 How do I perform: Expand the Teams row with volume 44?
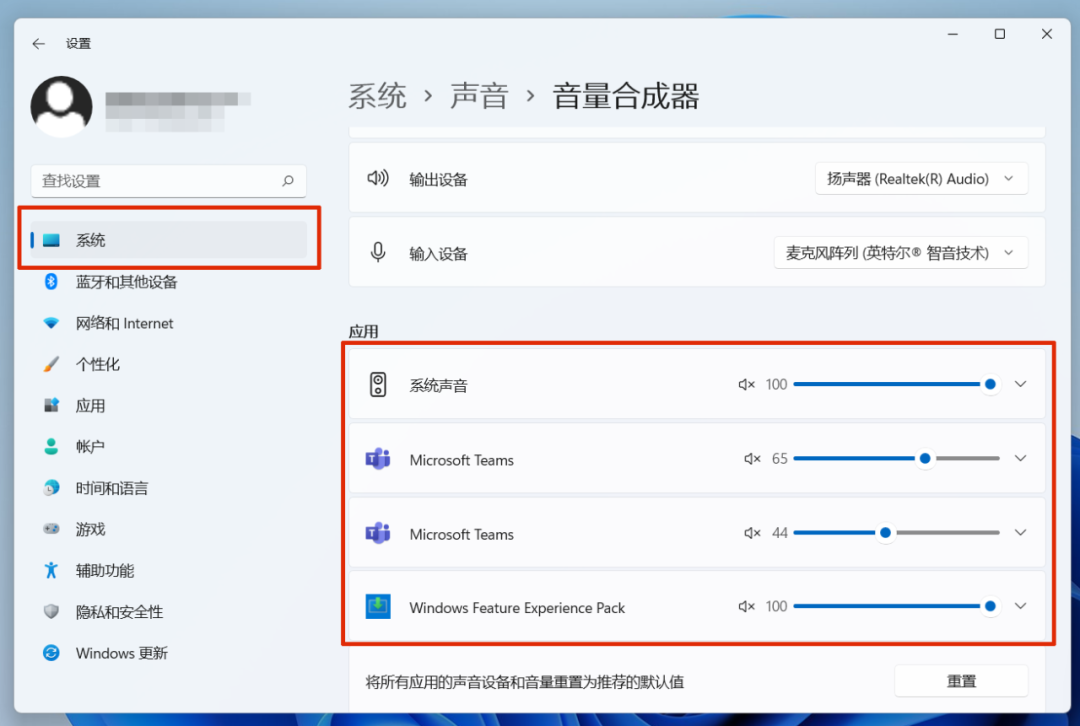[x=1021, y=533]
